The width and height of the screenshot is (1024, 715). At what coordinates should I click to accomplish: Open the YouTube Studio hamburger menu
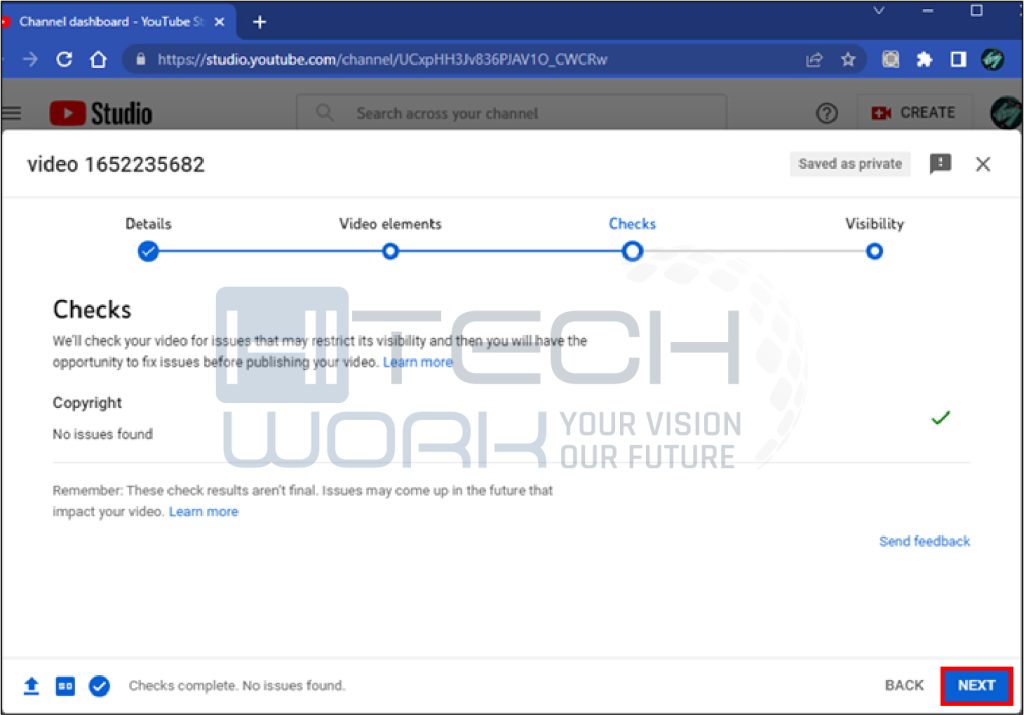(x=11, y=113)
